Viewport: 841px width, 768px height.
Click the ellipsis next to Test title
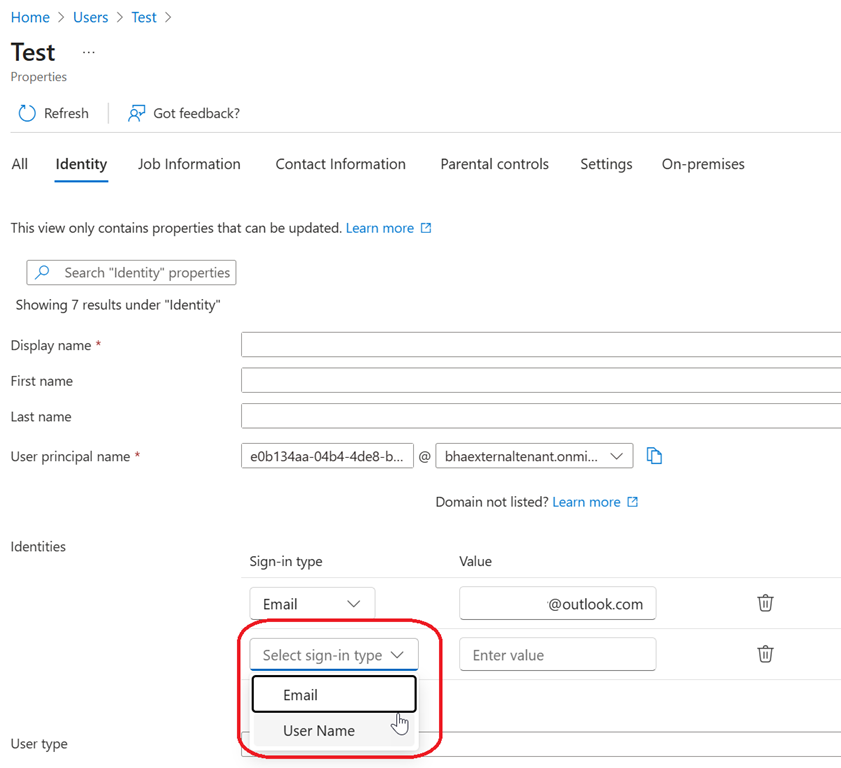(89, 52)
